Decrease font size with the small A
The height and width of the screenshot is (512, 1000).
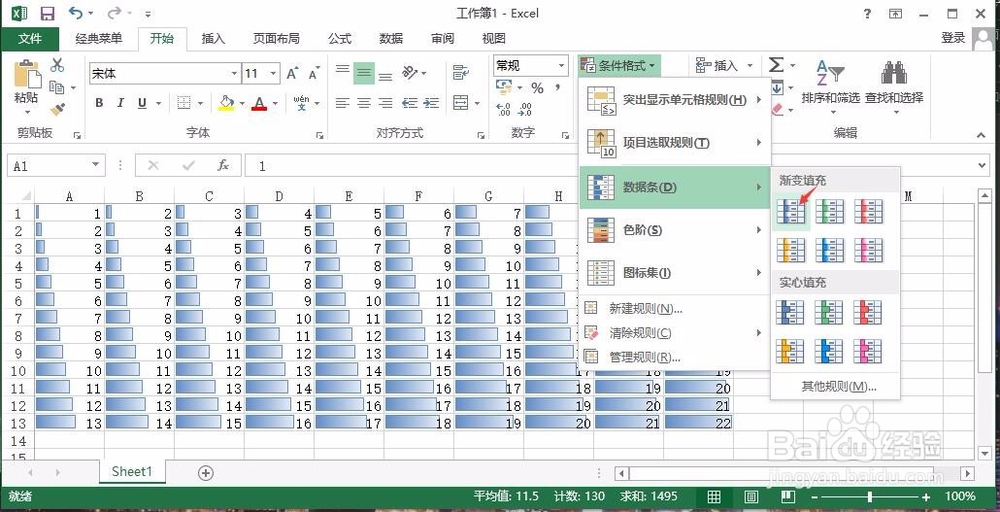click(x=313, y=73)
